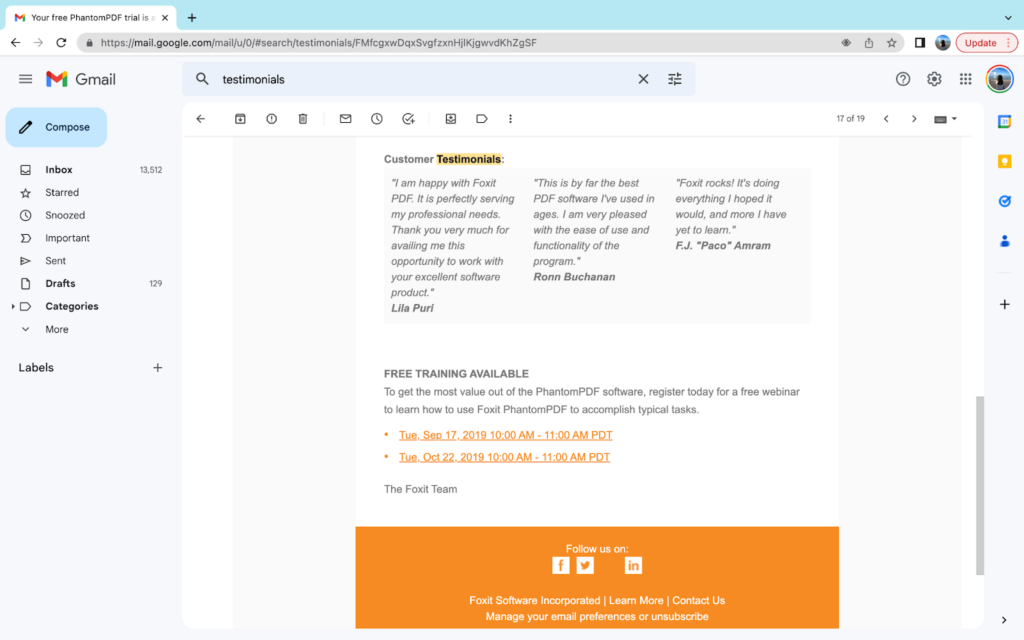
Task: Move email to another folder
Action: tap(451, 119)
